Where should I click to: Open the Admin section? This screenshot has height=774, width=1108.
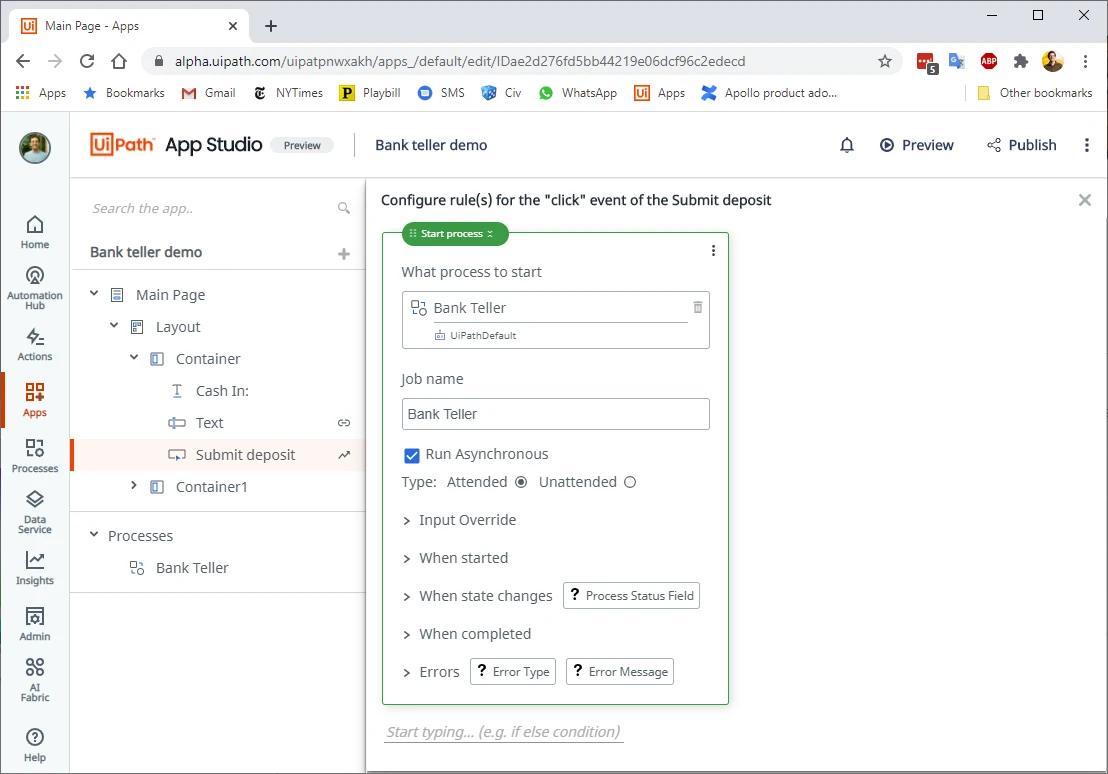click(x=35, y=624)
